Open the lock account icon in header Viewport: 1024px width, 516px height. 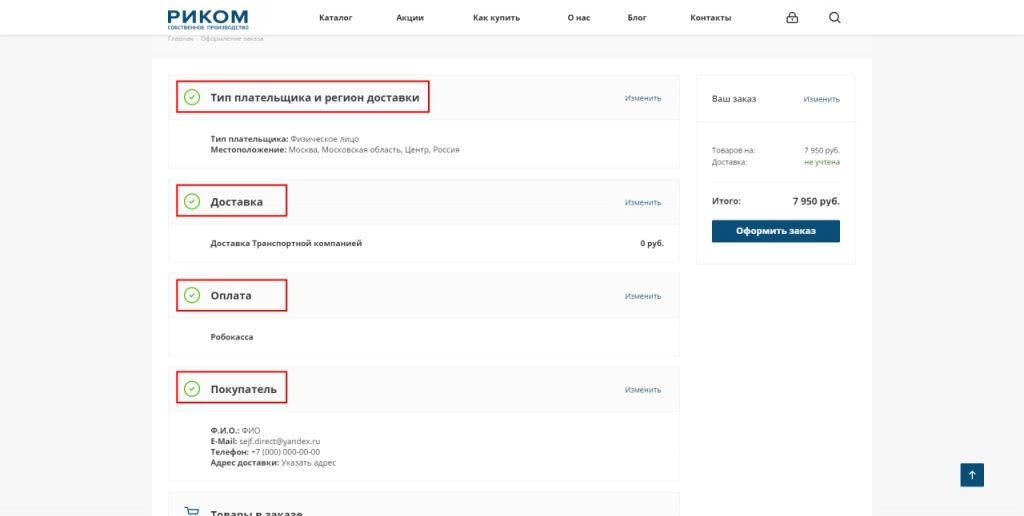click(792, 18)
